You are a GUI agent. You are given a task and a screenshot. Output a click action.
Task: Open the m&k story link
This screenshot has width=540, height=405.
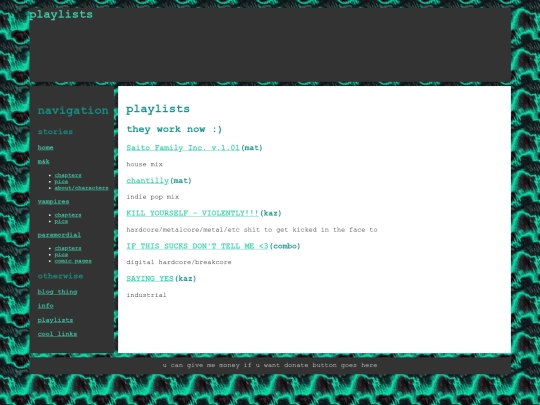[43, 161]
